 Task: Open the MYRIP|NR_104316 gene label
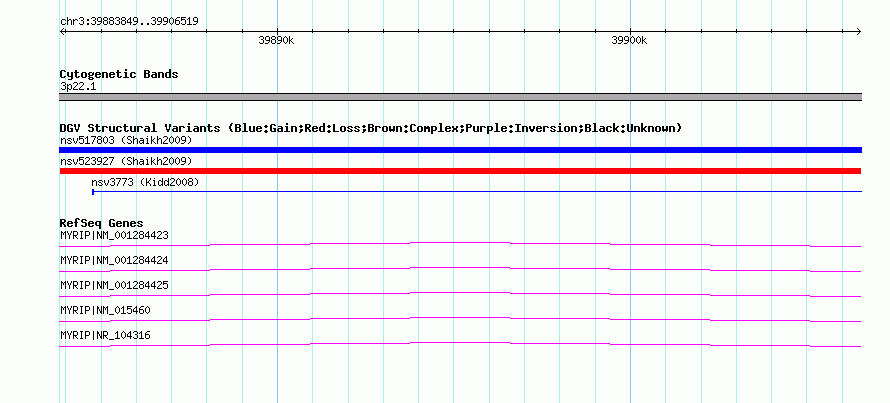coord(105,335)
